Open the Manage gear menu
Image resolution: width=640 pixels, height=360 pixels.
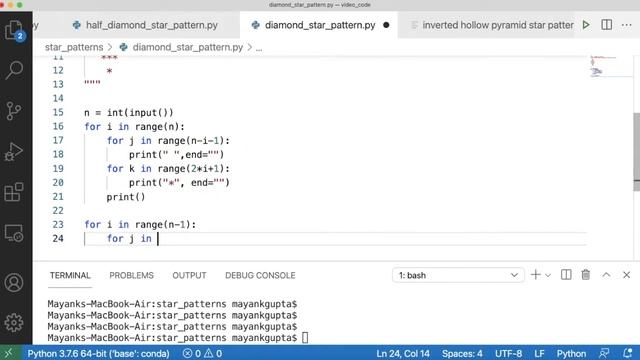tap(14, 323)
